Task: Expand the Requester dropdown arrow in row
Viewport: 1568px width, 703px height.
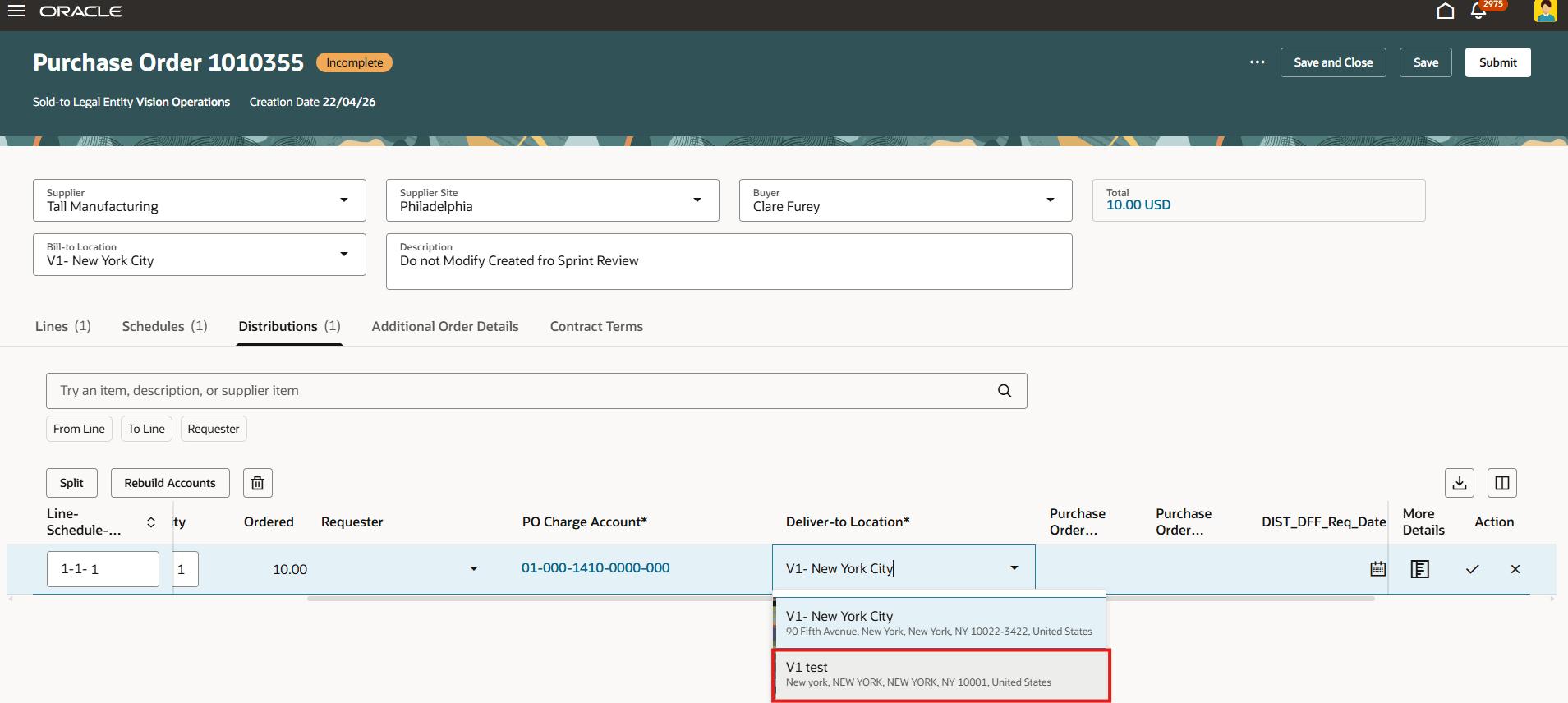Action: pos(473,569)
